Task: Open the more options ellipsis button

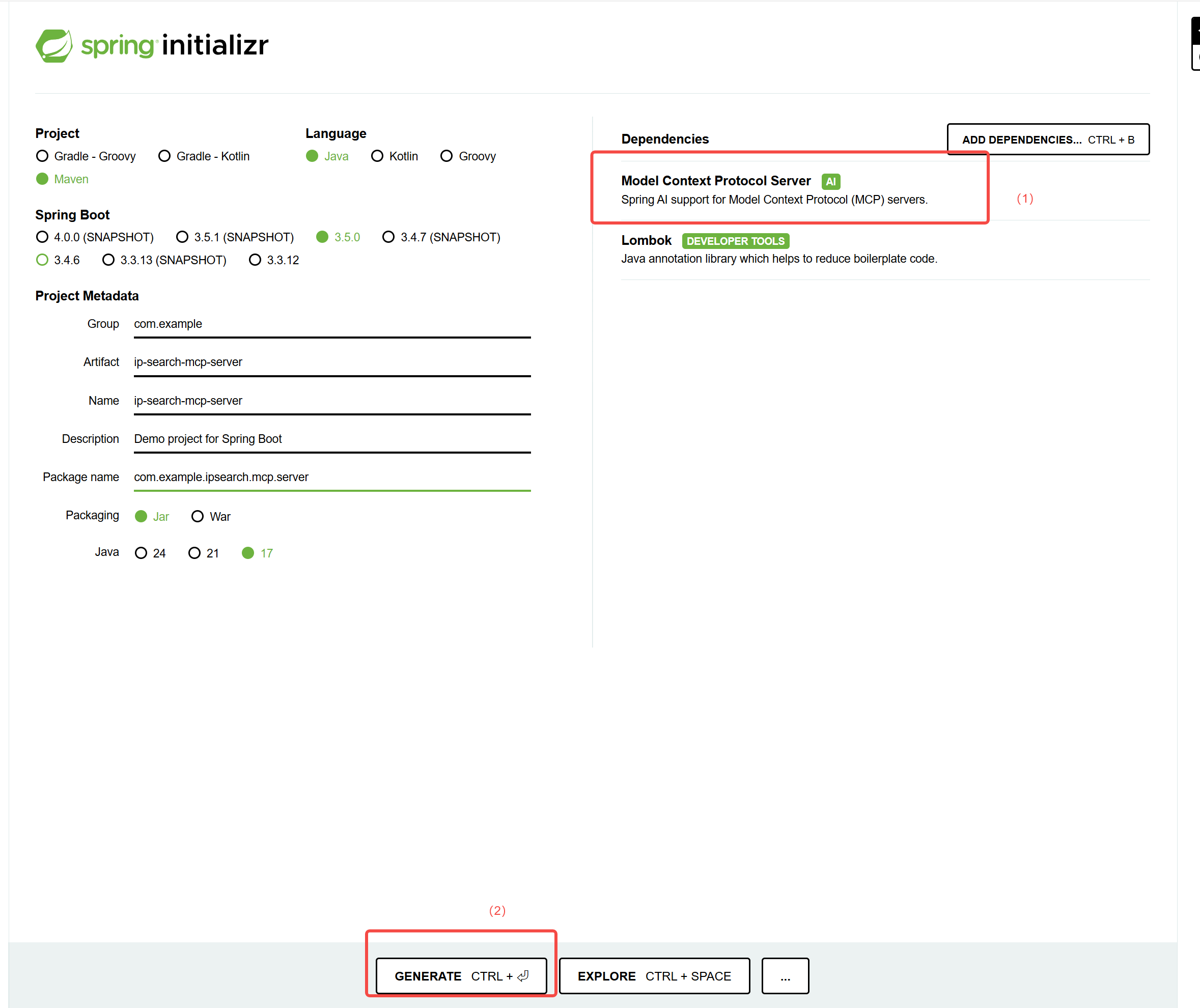Action: pos(785,976)
